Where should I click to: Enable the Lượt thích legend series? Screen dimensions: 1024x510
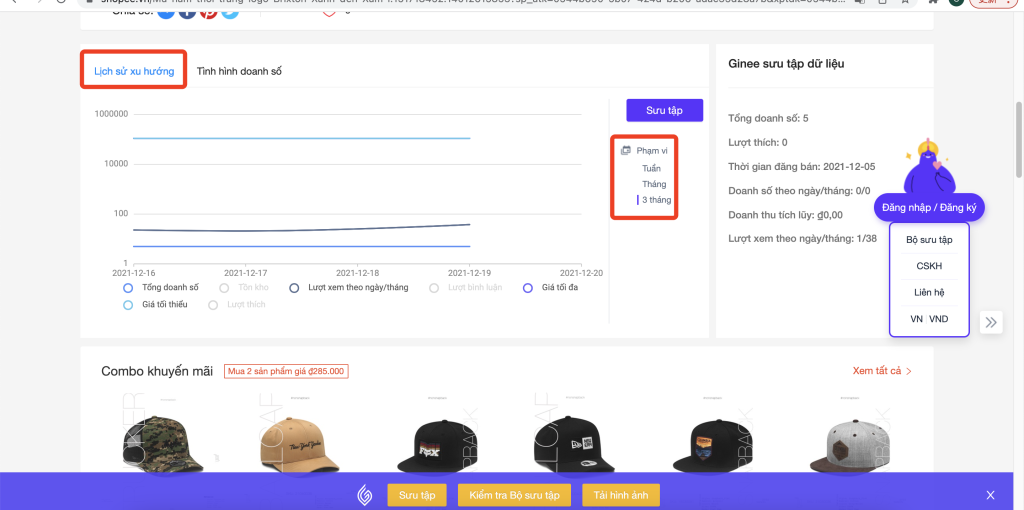coord(237,304)
